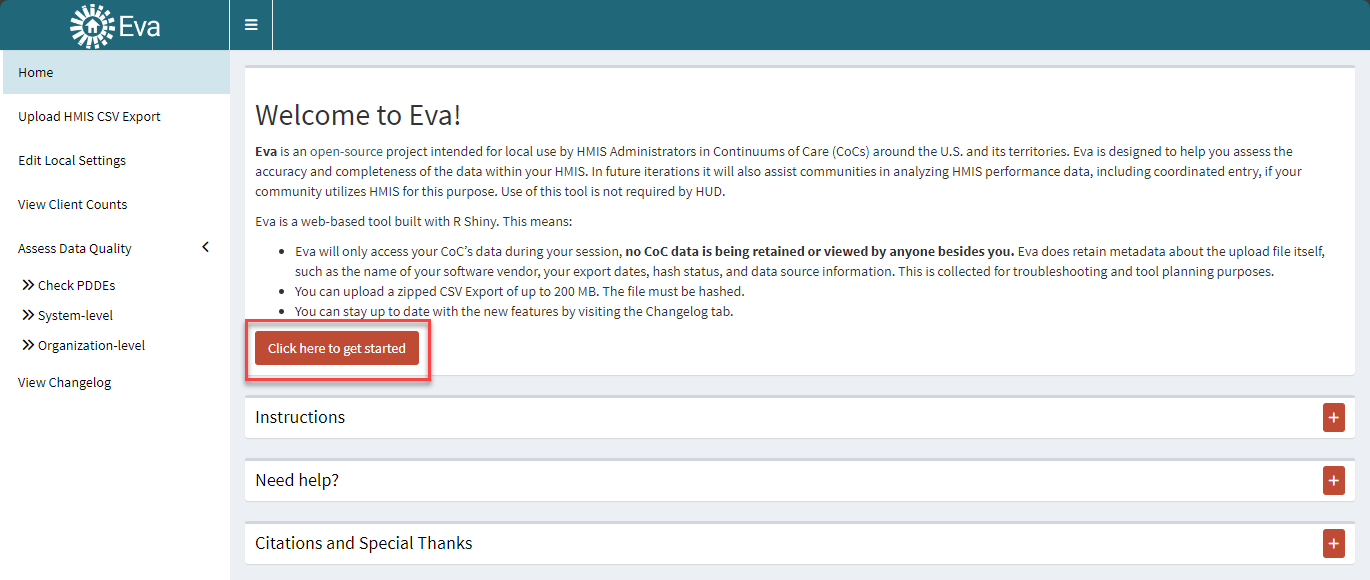The image size is (1370, 580).
Task: Click the 'Citations and Special Thanks' title
Action: [x=364, y=543]
